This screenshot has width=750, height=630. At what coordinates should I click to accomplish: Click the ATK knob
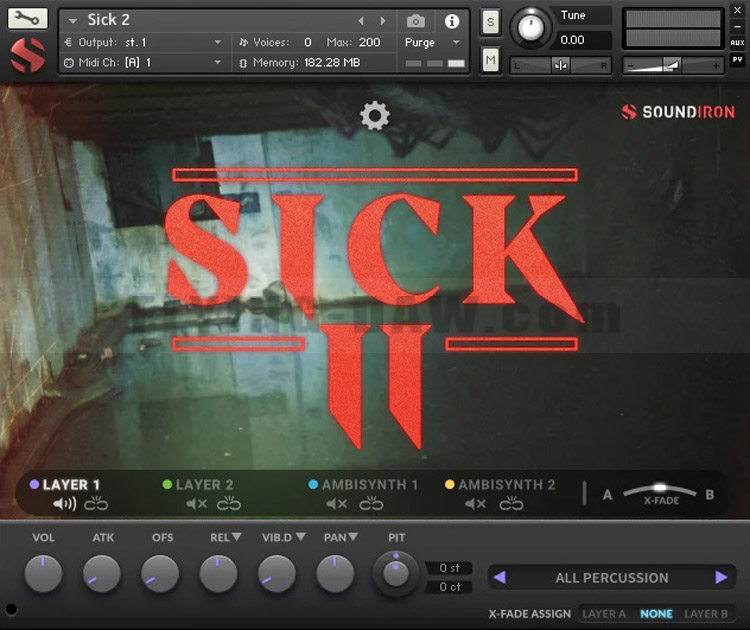click(x=102, y=573)
